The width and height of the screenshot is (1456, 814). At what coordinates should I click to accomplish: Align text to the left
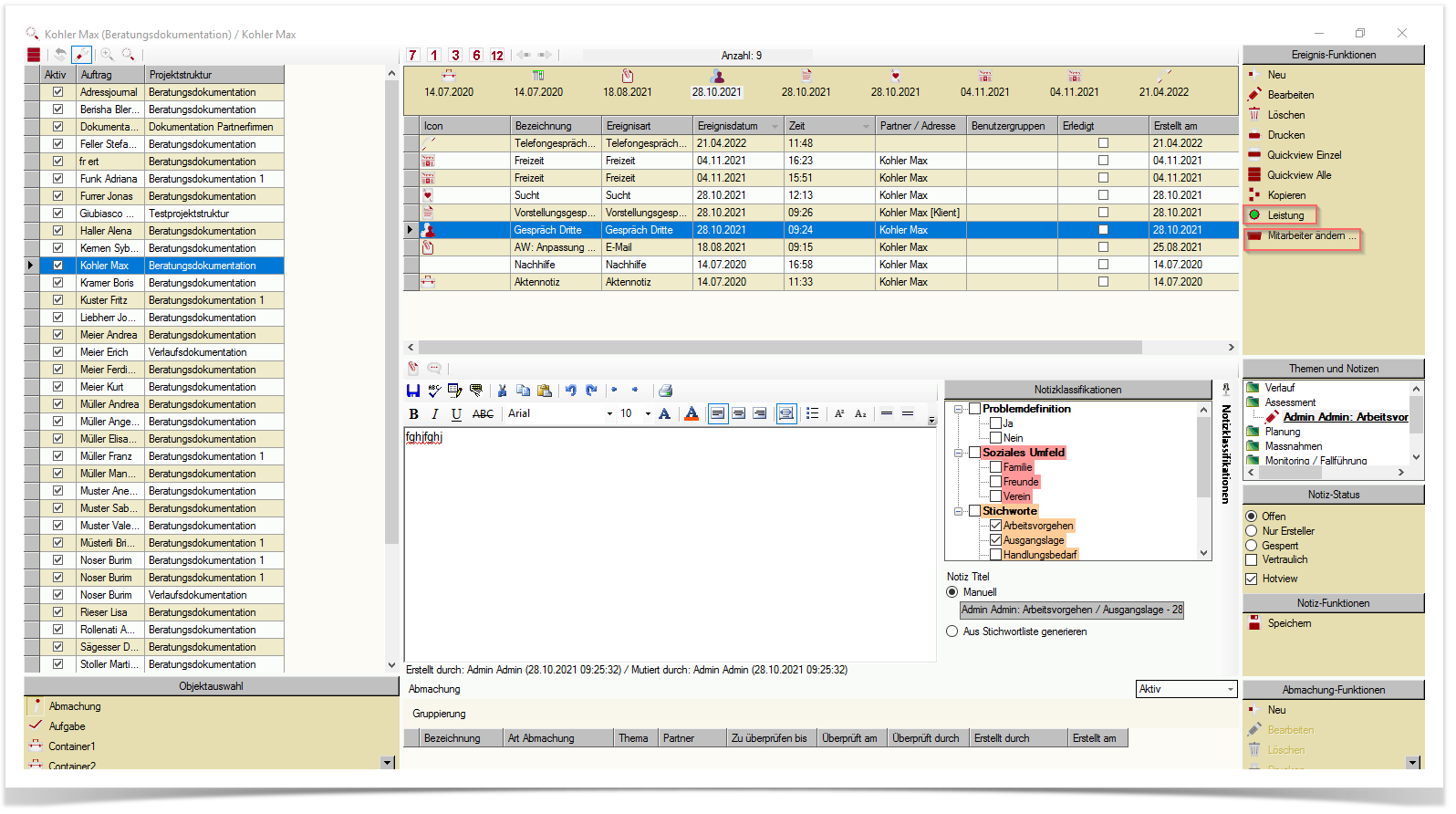[x=718, y=414]
